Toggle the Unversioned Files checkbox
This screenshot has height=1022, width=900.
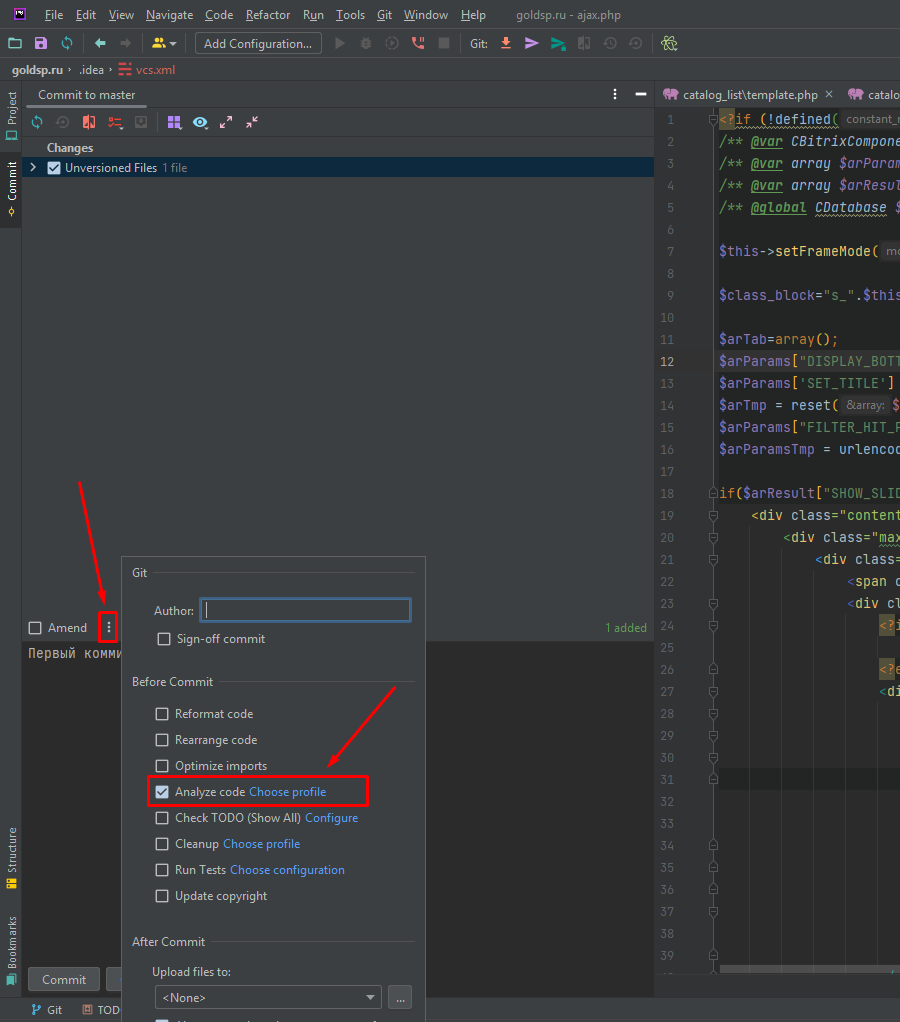(54, 168)
